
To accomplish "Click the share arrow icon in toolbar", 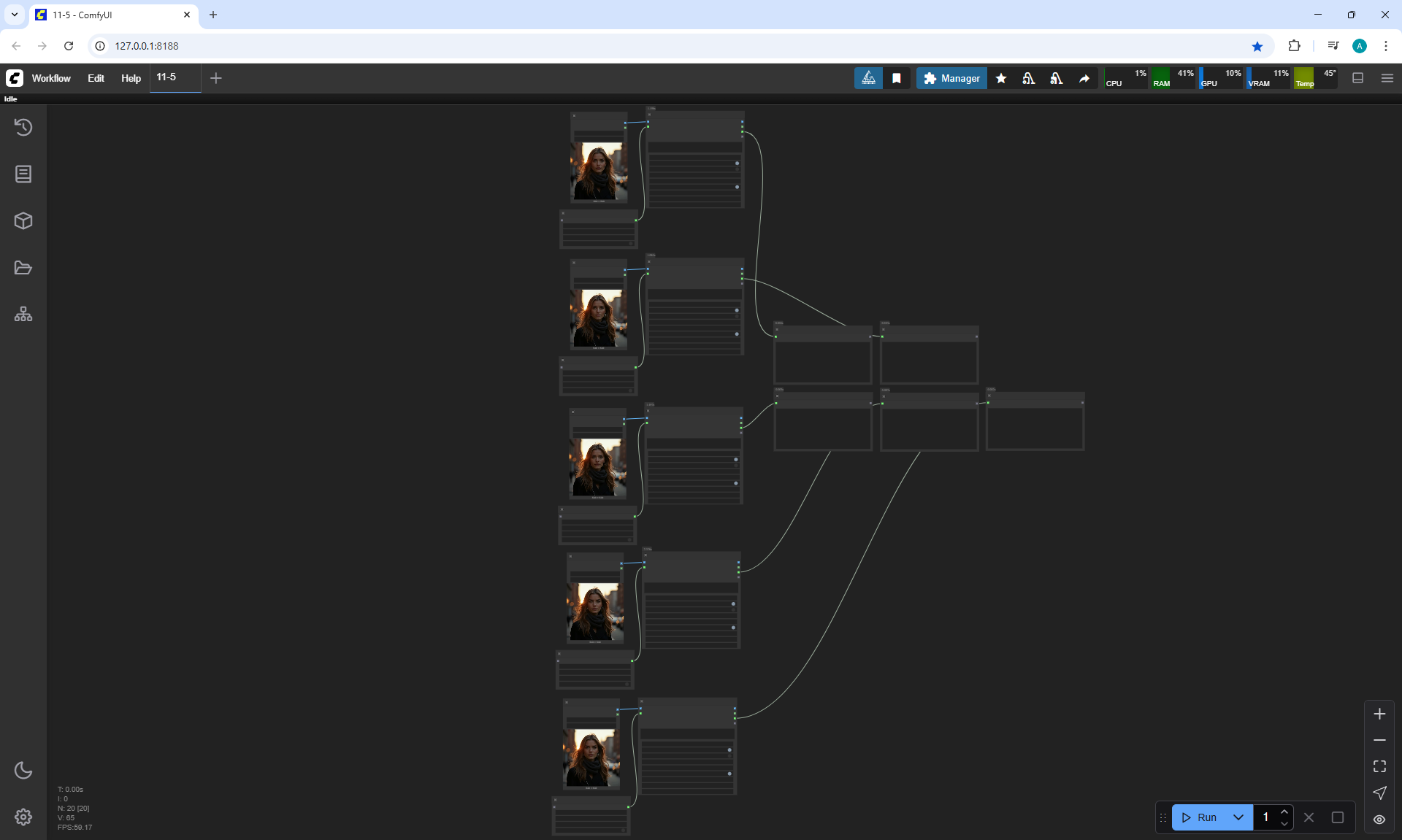I will (1084, 78).
